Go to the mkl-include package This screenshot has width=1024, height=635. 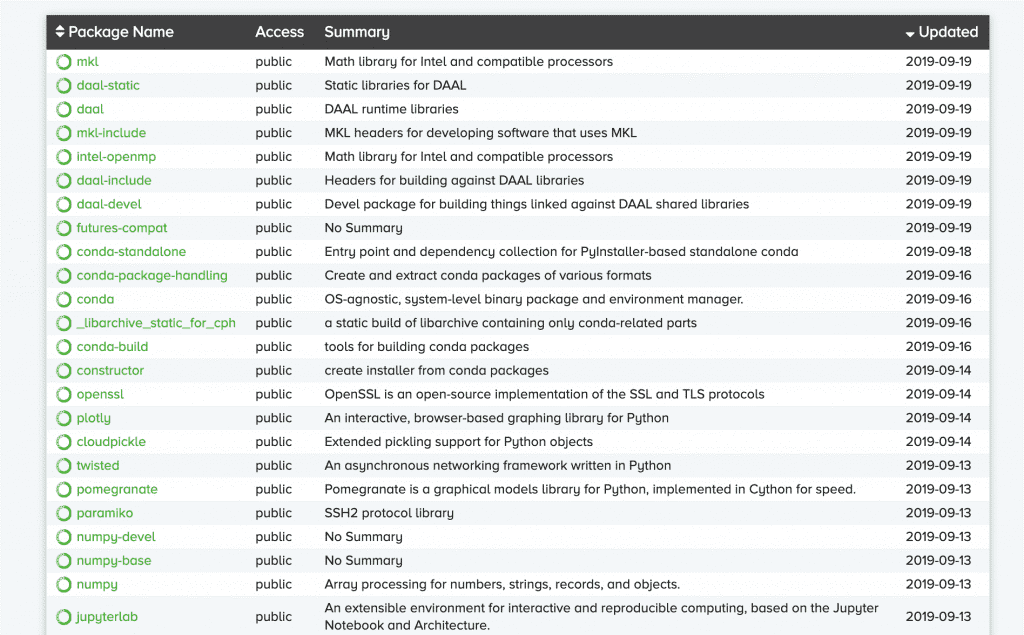[x=111, y=133]
